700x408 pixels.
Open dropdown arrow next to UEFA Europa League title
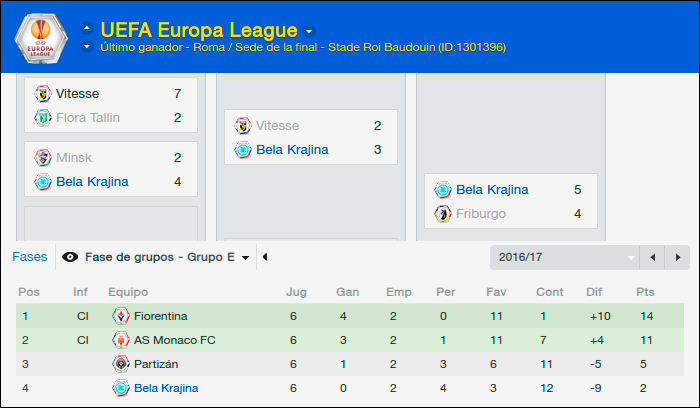click(309, 31)
